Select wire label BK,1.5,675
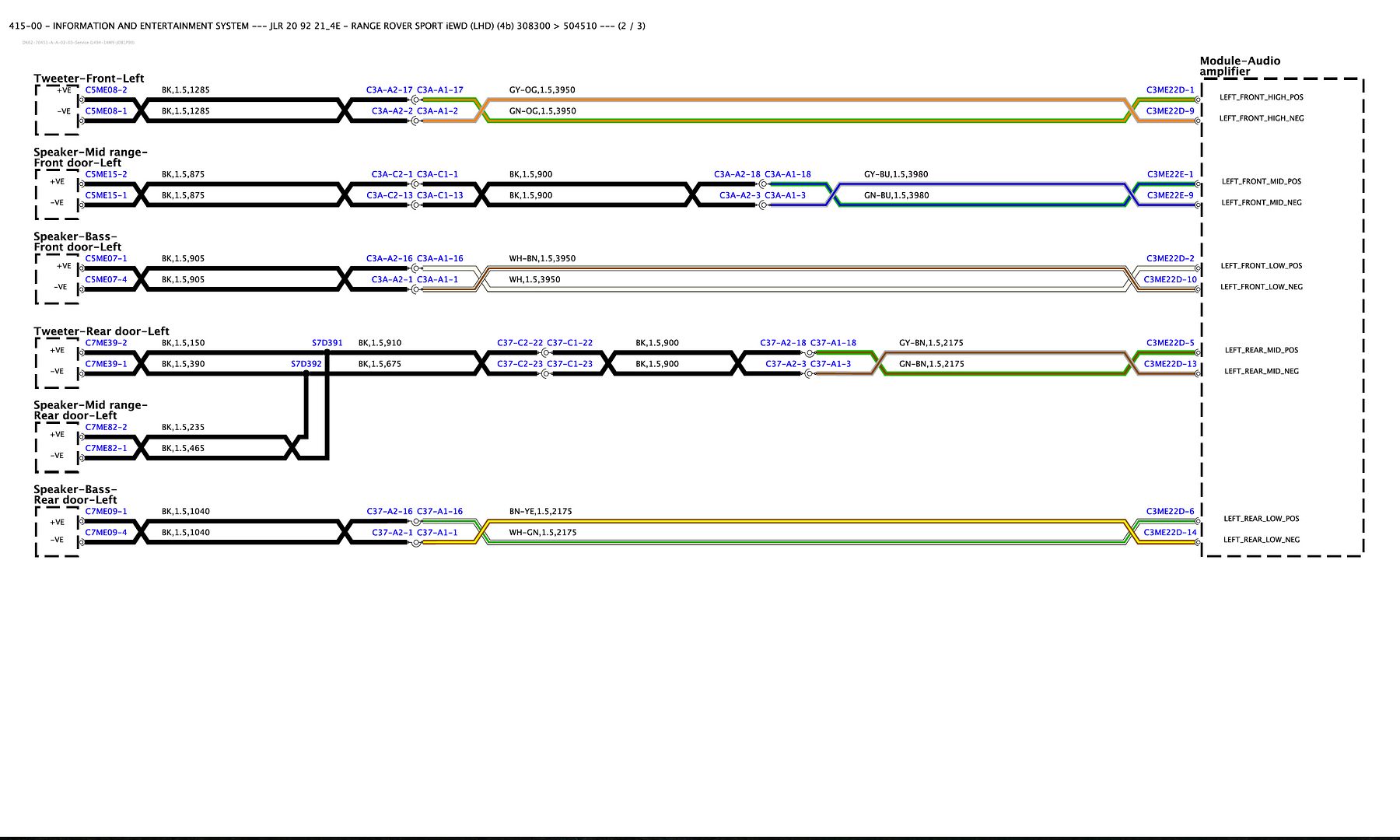The height and width of the screenshot is (840, 1400). click(380, 363)
